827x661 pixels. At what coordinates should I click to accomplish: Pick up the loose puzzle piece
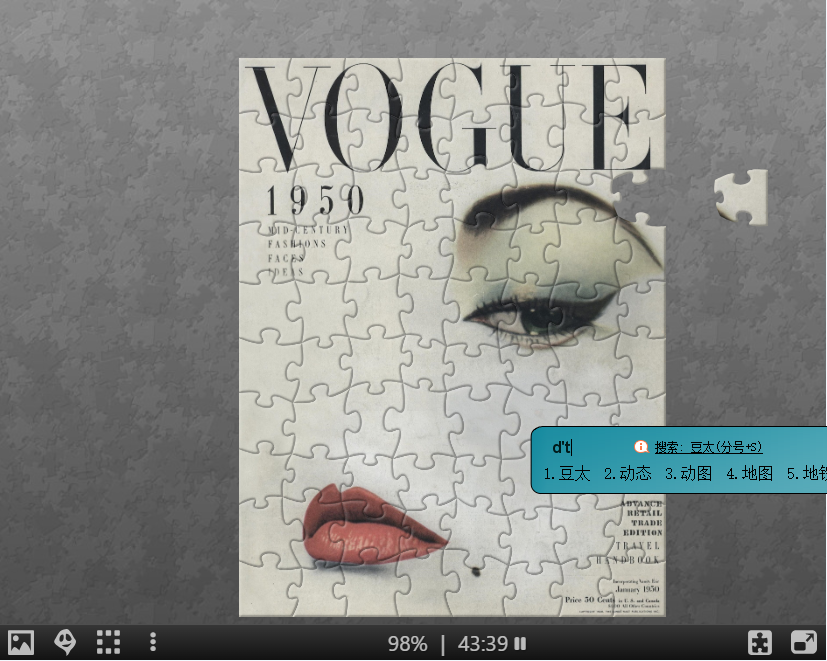click(741, 197)
